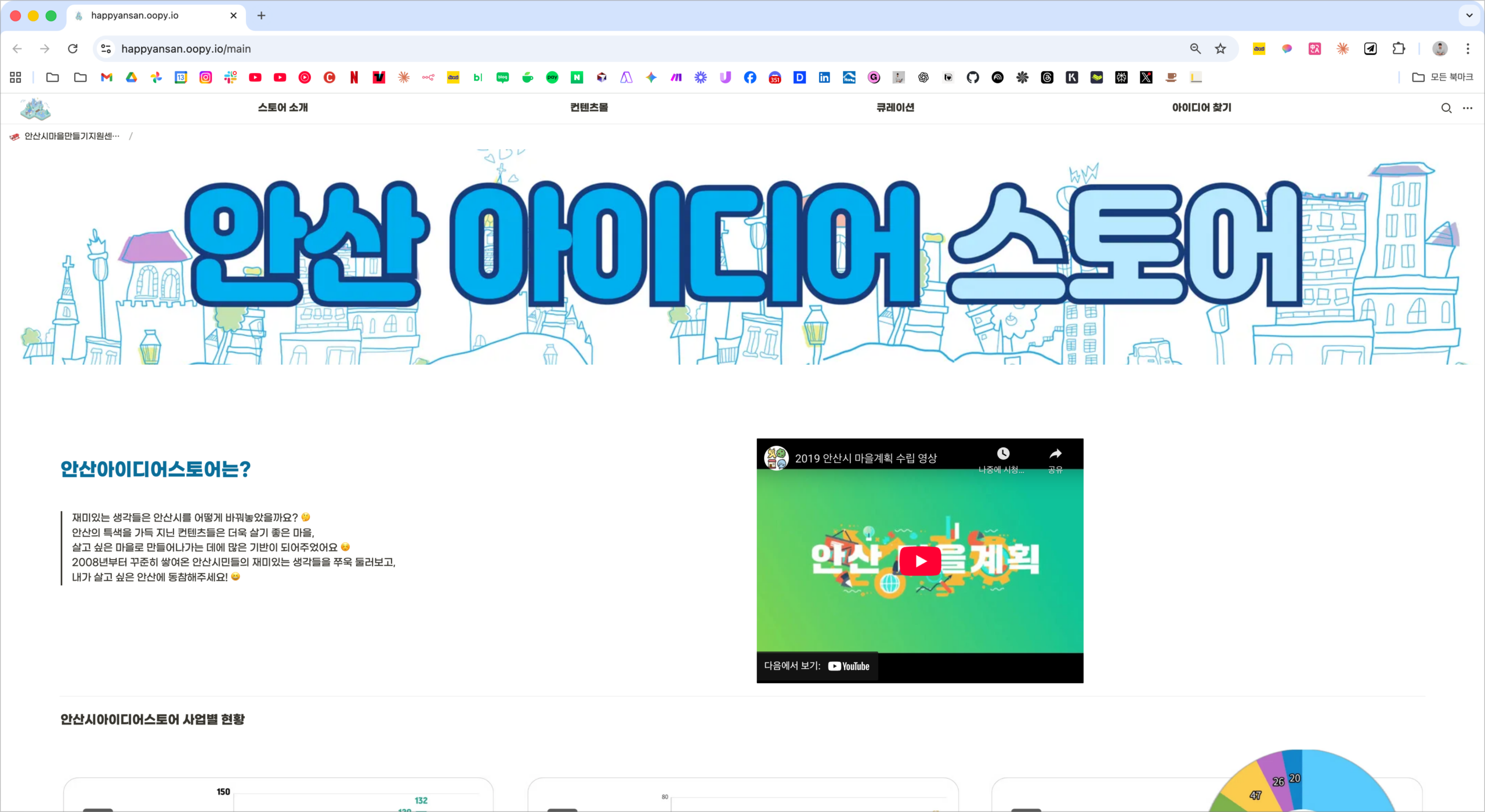
Task: Open the LinkedIn bookmark
Action: (x=824, y=77)
